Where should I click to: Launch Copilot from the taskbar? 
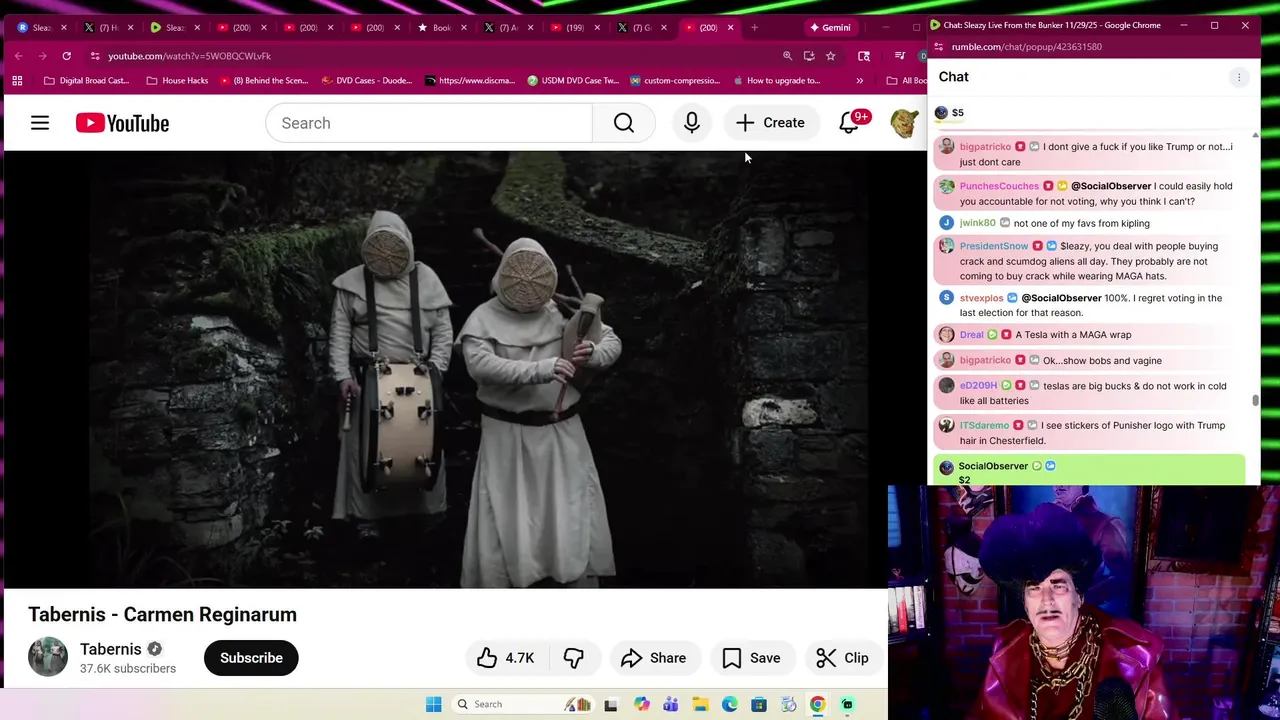point(641,704)
